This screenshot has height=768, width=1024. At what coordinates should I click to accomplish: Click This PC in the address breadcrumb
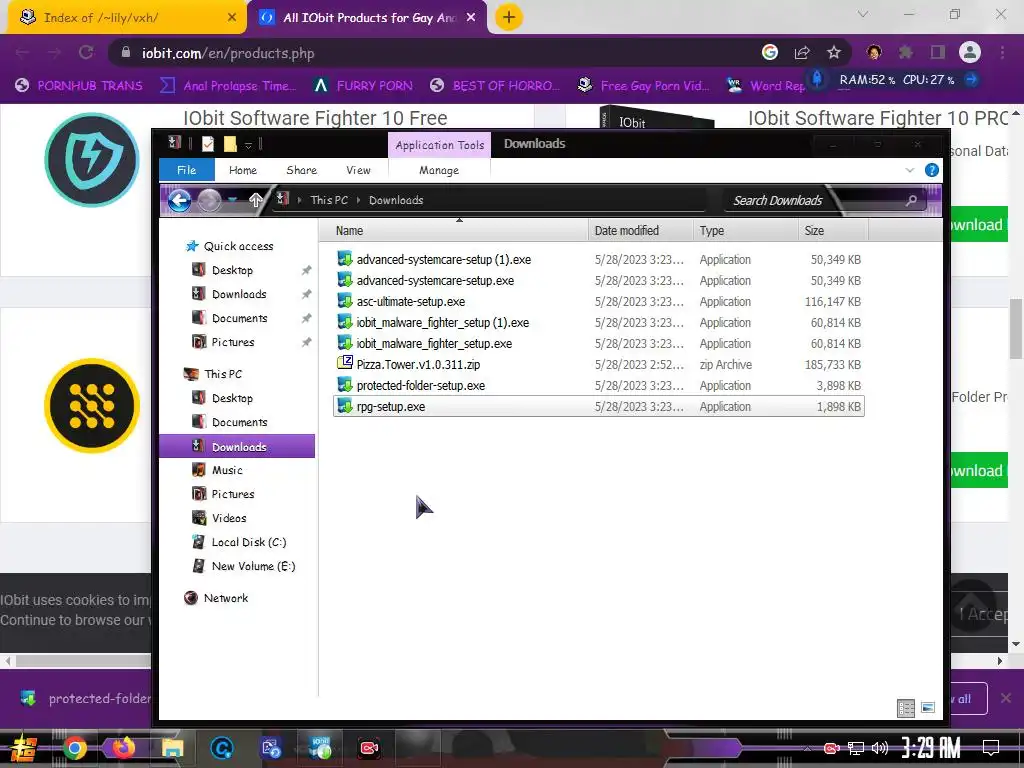[329, 200]
